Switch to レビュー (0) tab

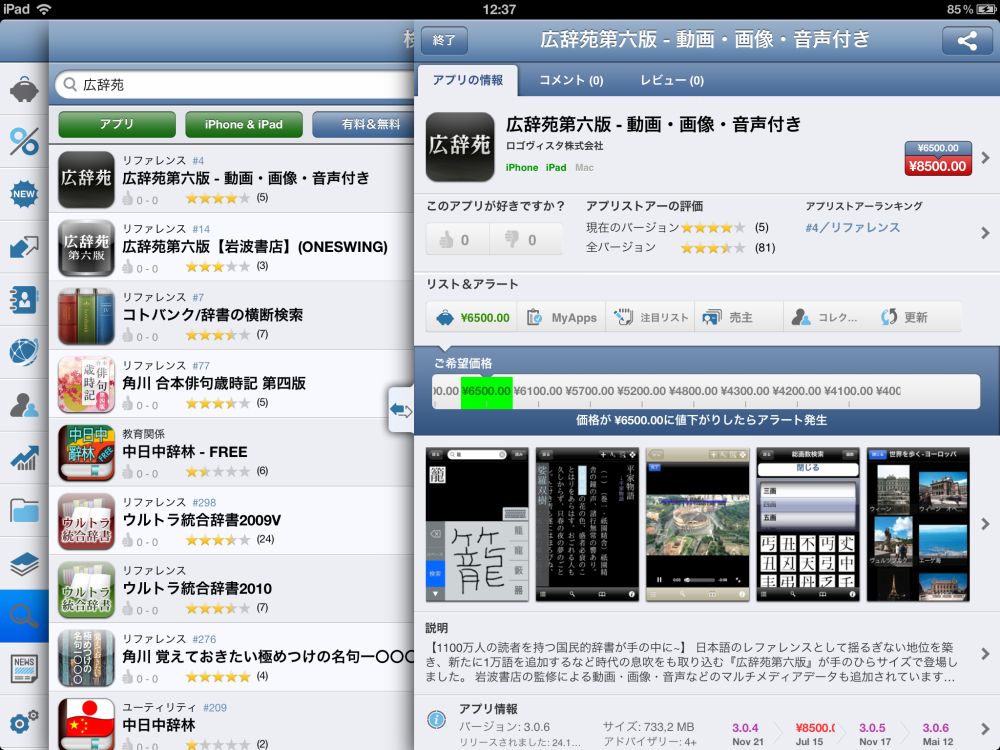tap(672, 80)
